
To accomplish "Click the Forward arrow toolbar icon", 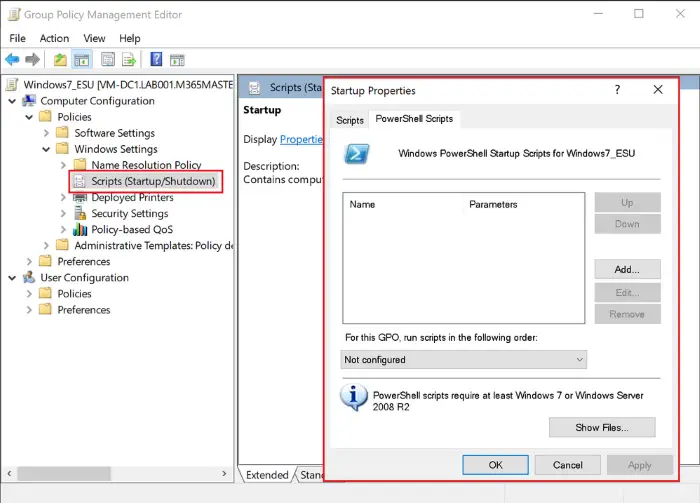I will (x=33, y=59).
